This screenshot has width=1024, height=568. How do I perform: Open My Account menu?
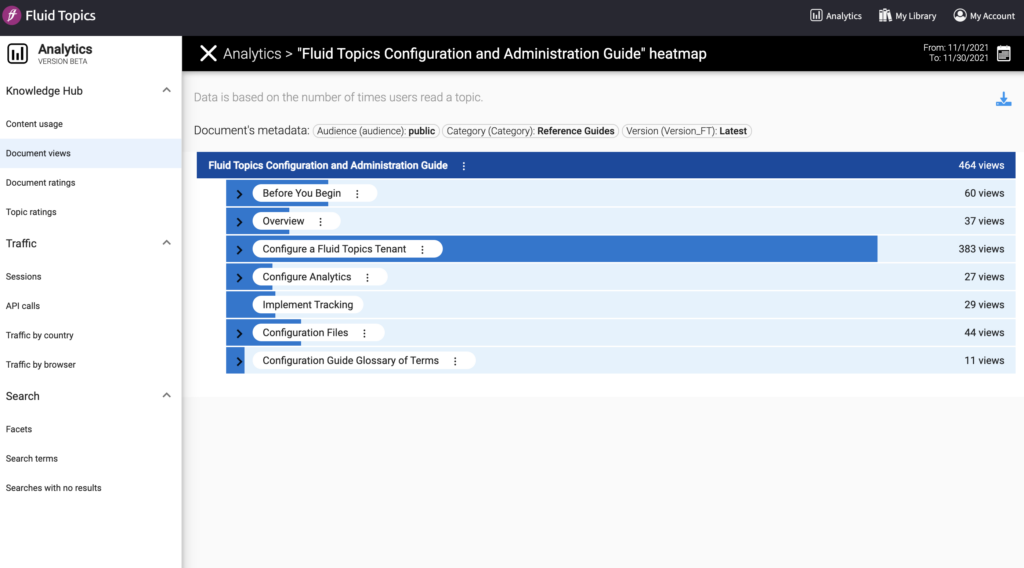pyautogui.click(x=983, y=16)
